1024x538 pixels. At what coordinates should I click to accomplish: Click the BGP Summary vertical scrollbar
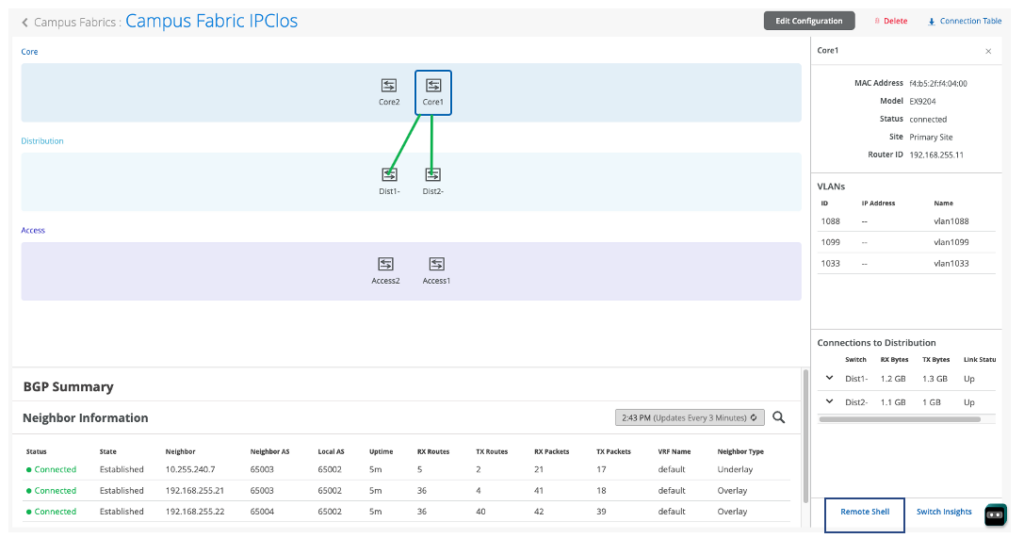804,435
